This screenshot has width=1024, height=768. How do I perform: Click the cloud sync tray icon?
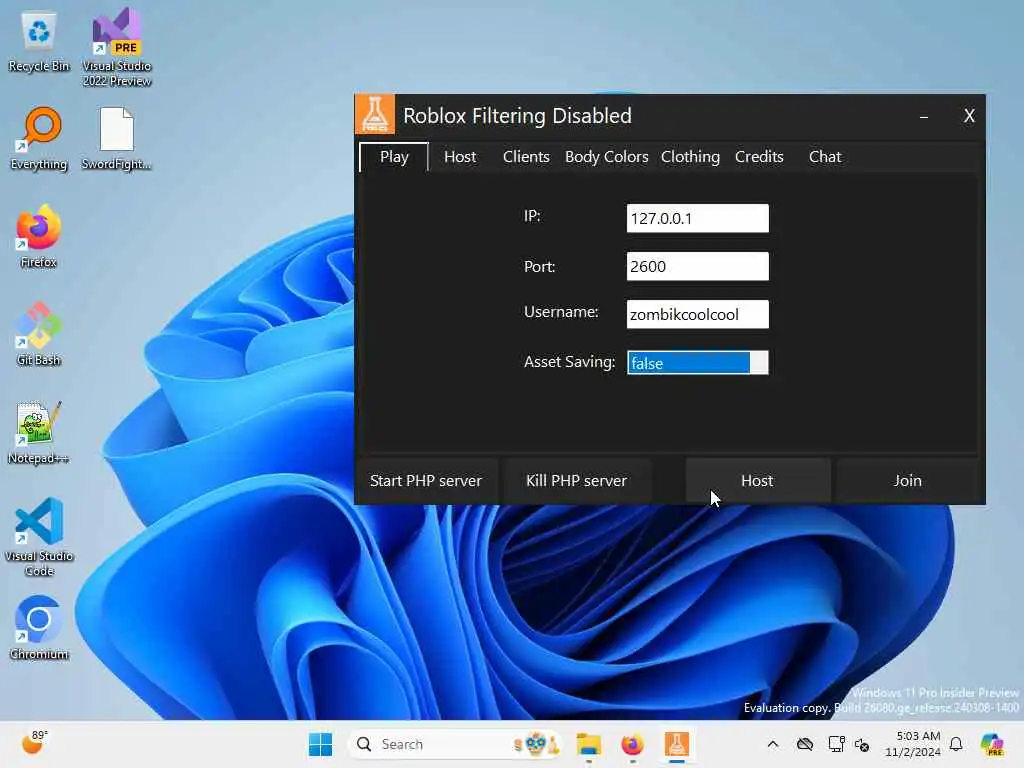point(805,744)
